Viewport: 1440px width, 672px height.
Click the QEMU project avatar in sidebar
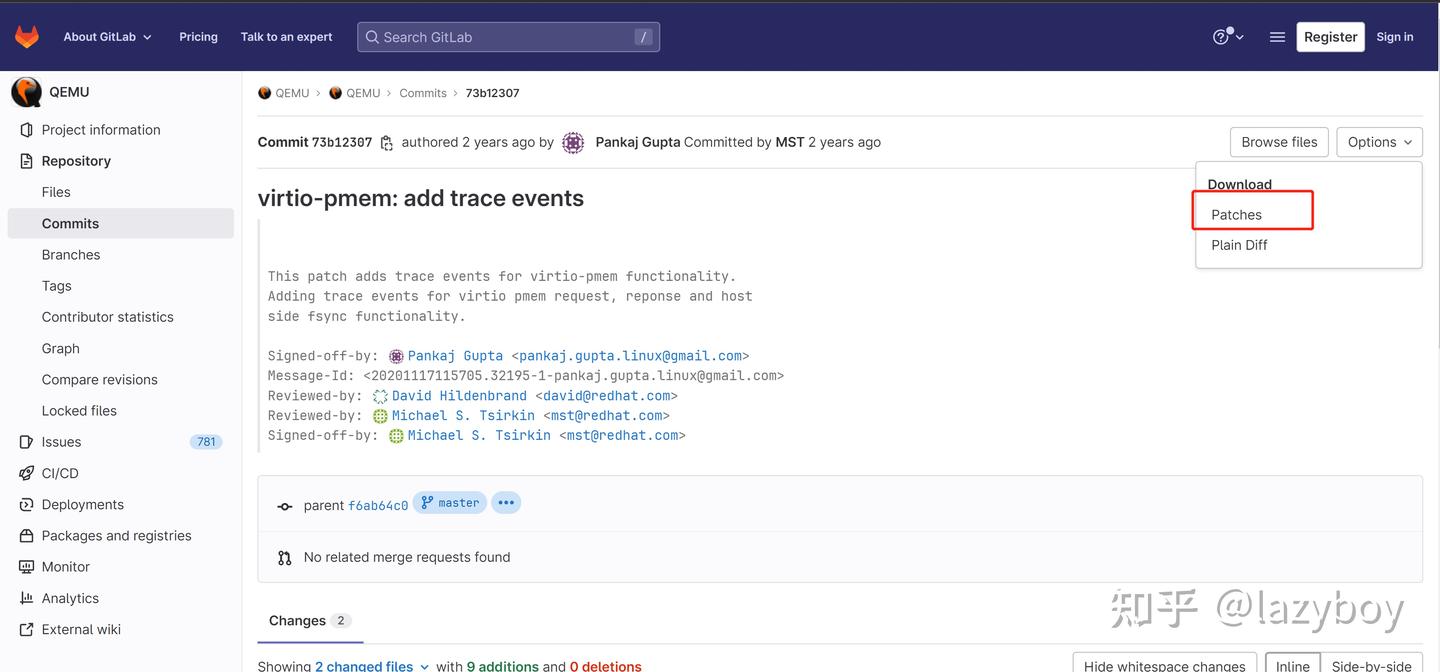[26, 92]
